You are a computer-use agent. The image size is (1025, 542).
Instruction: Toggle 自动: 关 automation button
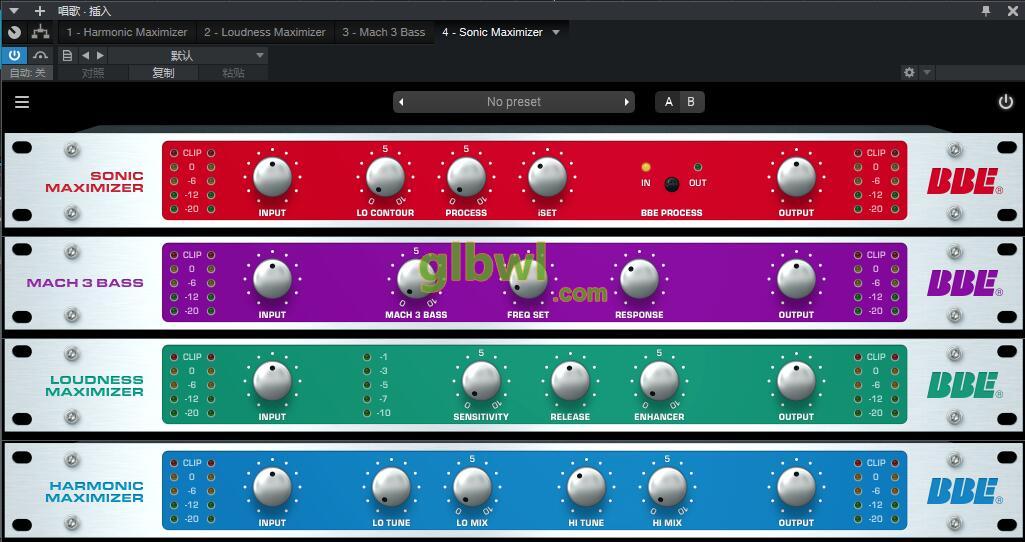click(x=27, y=73)
